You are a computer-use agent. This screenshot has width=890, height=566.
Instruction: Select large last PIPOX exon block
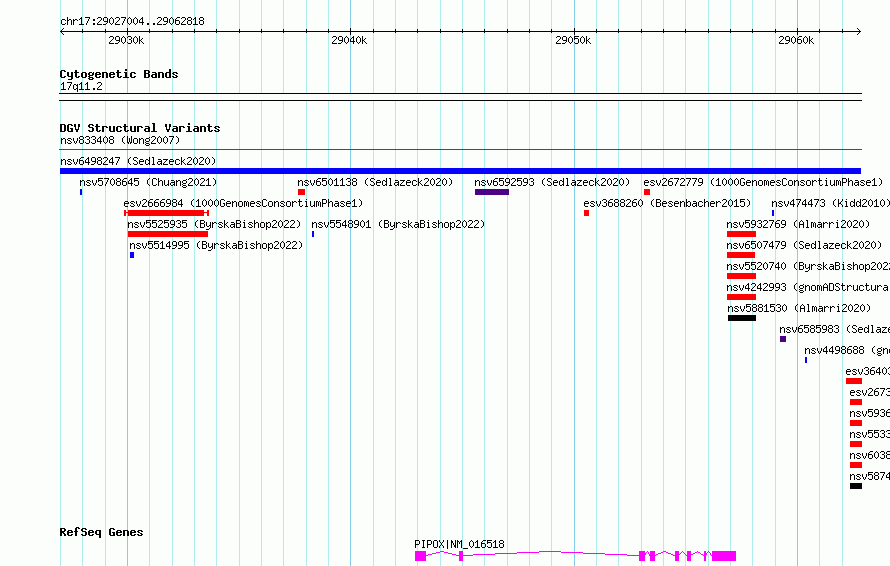[x=724, y=556]
